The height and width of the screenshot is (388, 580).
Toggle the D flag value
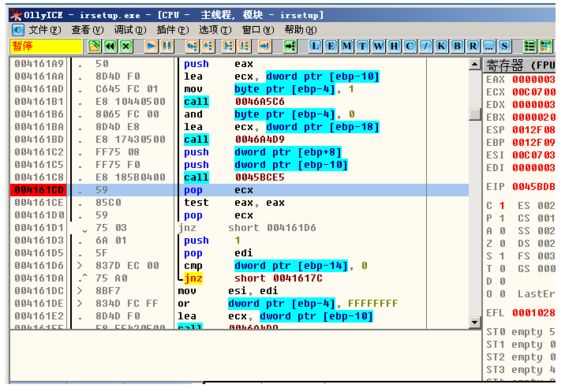[502, 281]
